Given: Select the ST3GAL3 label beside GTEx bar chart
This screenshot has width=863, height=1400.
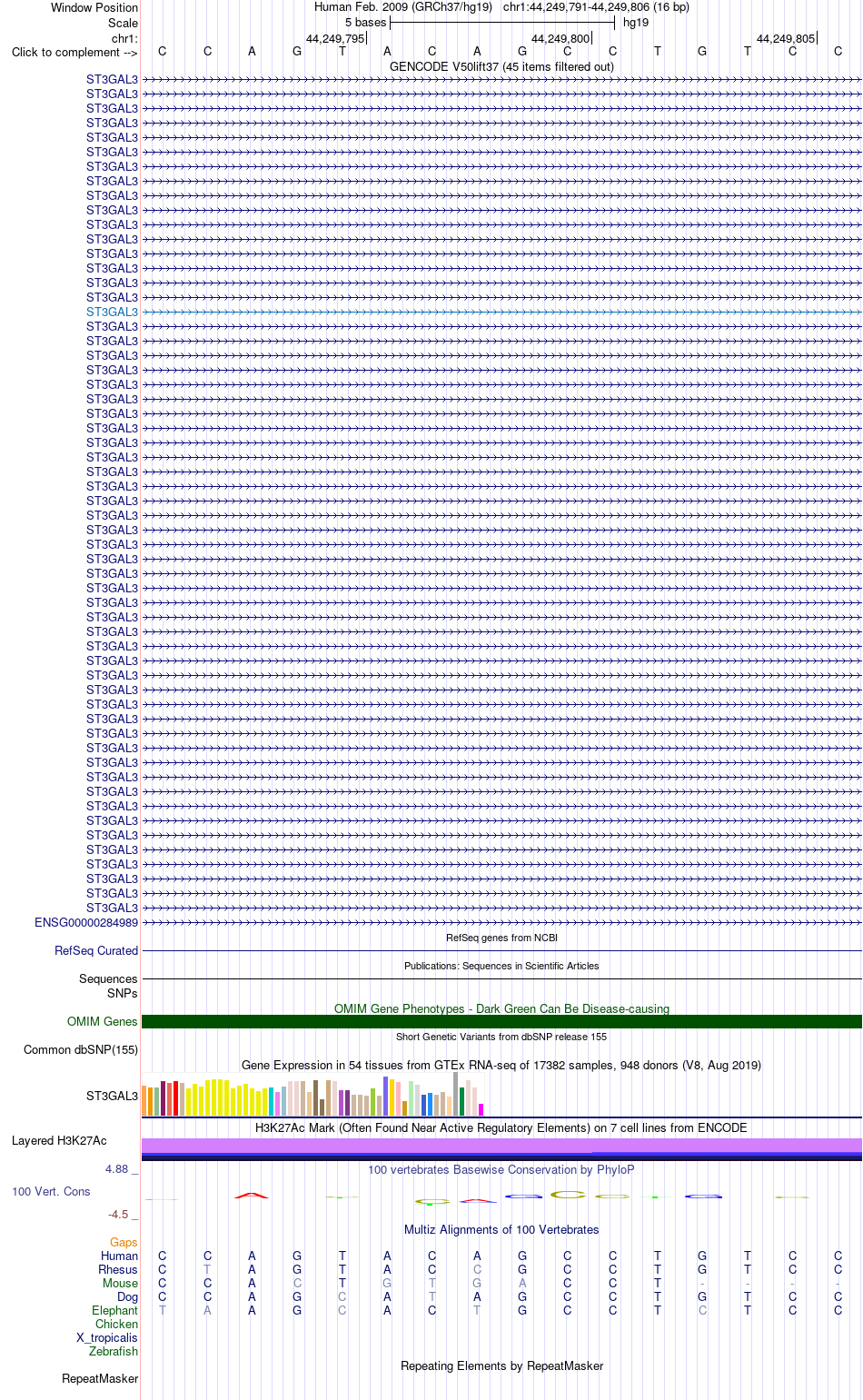Looking at the screenshot, I should click(112, 1096).
